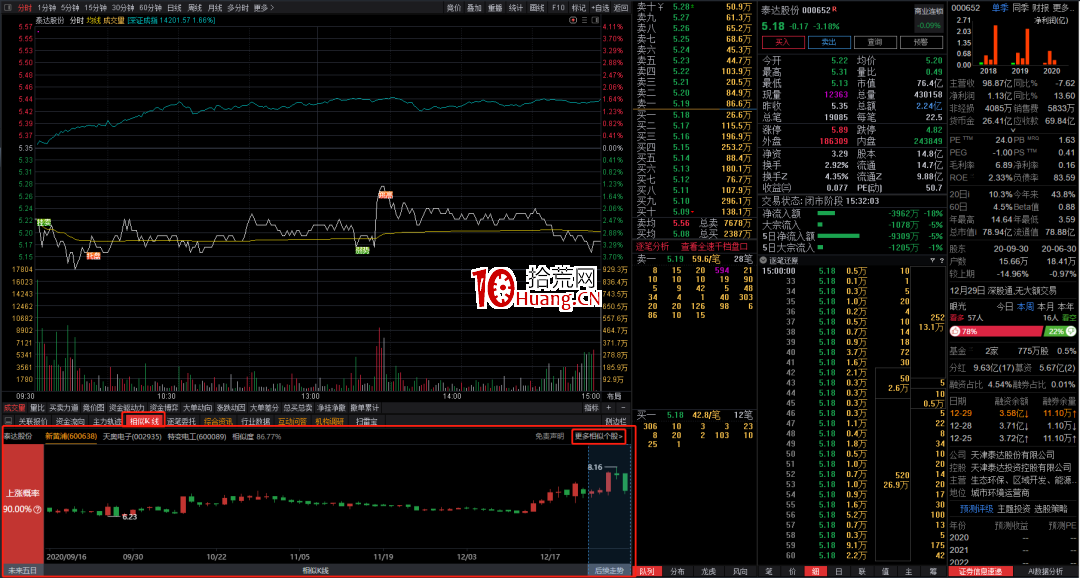Toggle the 成交量 volume display in chart header
The height and width of the screenshot is (578, 1080).
[114, 21]
